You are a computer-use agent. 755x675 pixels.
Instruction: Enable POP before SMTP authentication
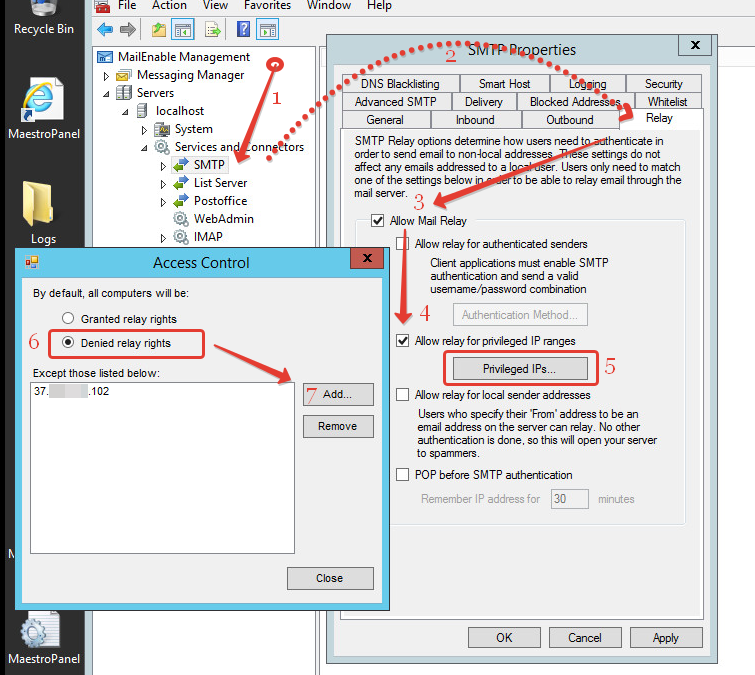(403, 475)
